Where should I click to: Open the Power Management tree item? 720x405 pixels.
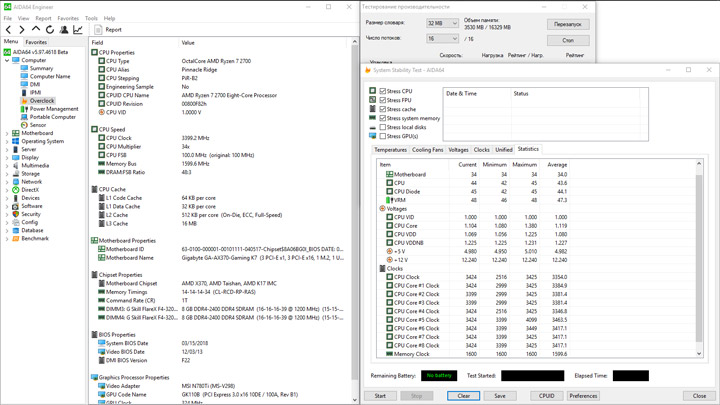click(x=54, y=109)
